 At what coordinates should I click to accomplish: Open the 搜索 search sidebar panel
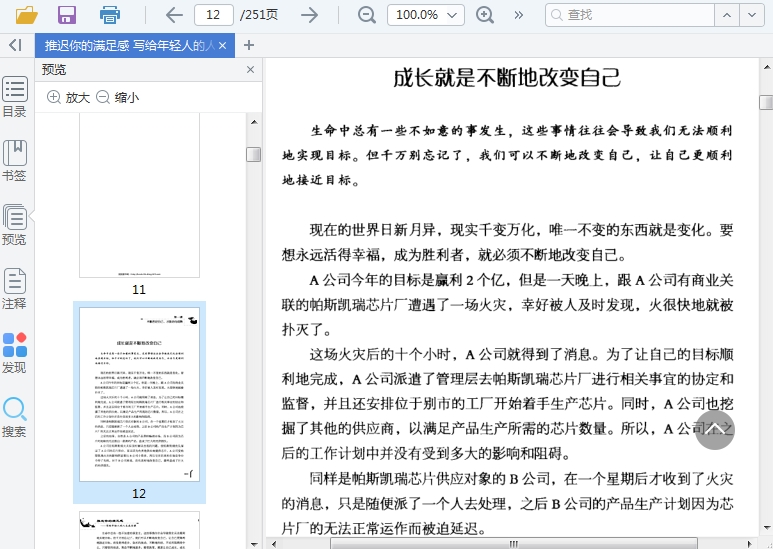[x=15, y=417]
